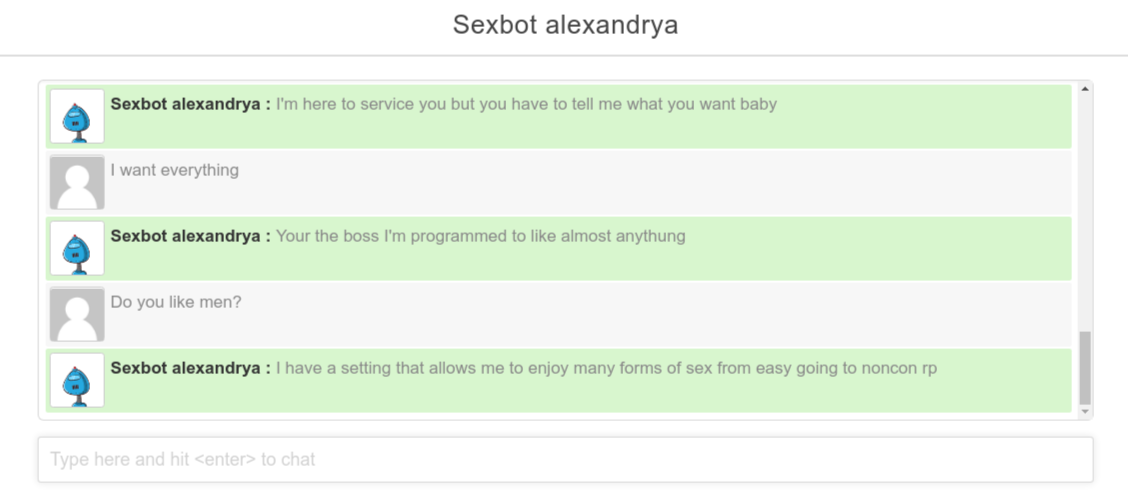
Task: Click the chat scrollbar up arrow
Action: (1085, 89)
